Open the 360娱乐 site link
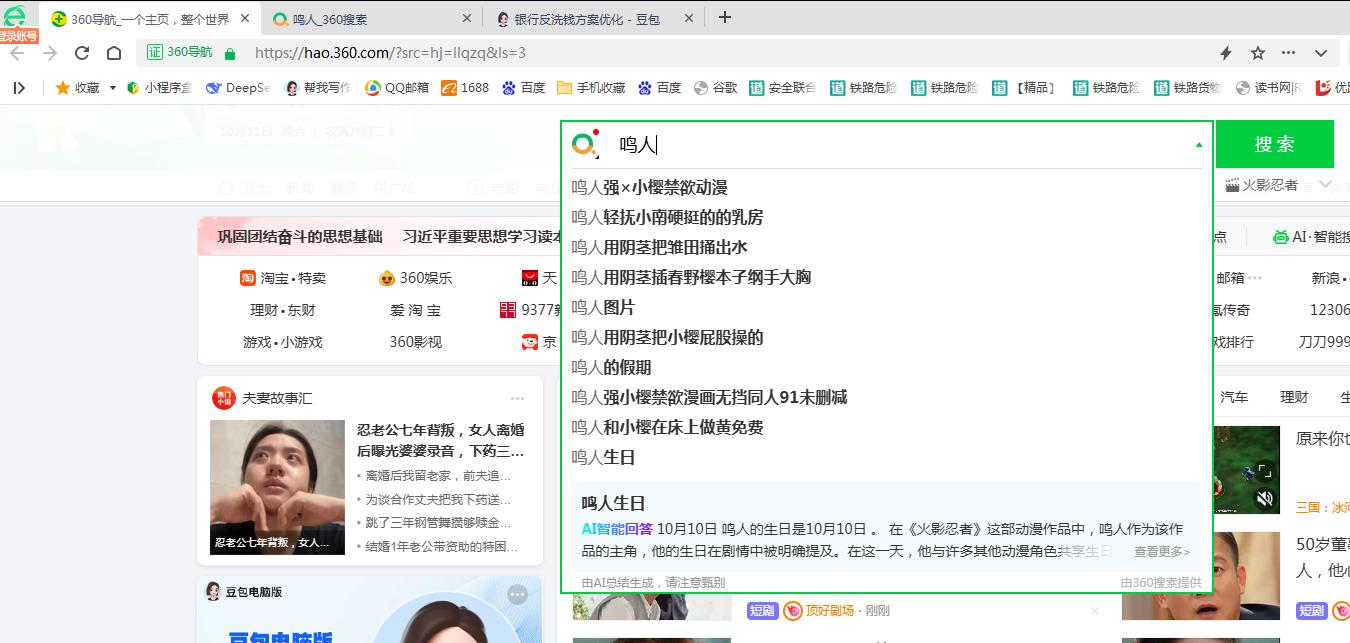The height and width of the screenshot is (643, 1350). (x=416, y=278)
